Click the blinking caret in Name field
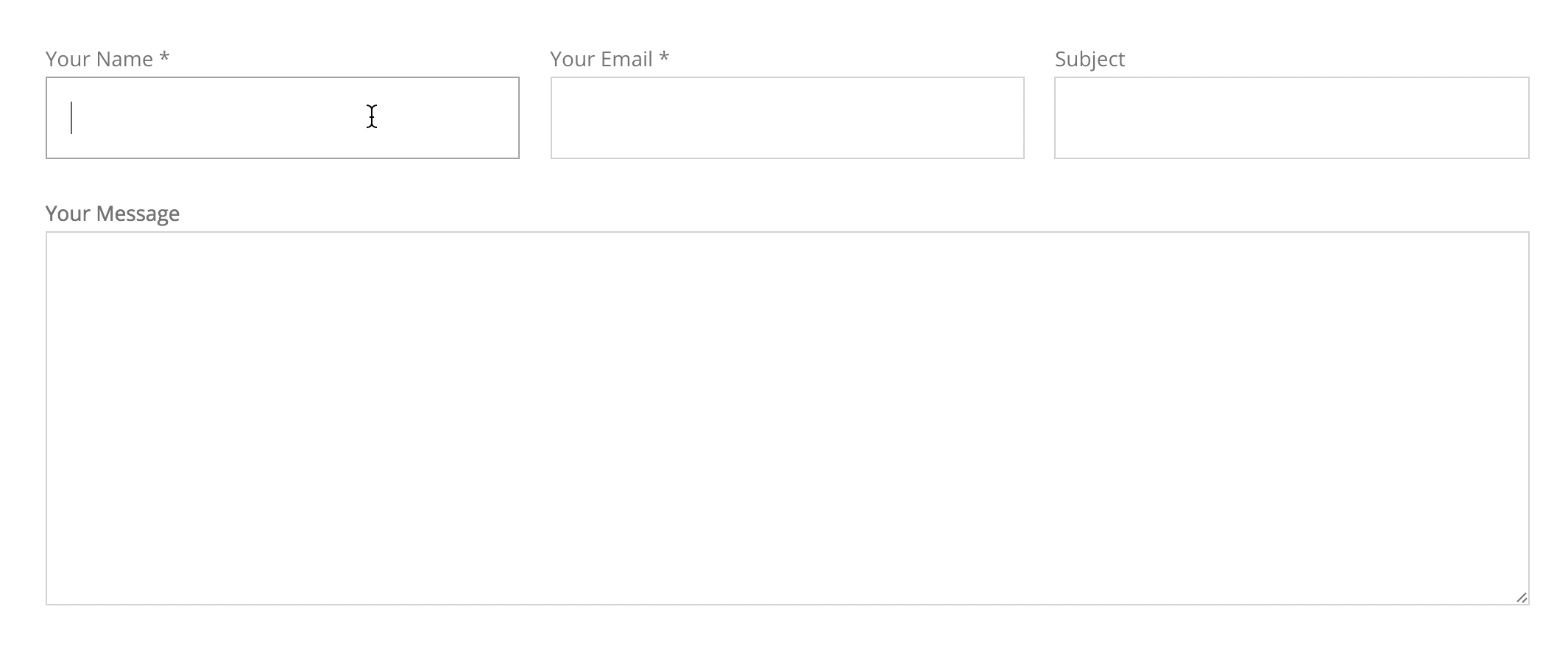The height and width of the screenshot is (654, 1568). coord(71,118)
